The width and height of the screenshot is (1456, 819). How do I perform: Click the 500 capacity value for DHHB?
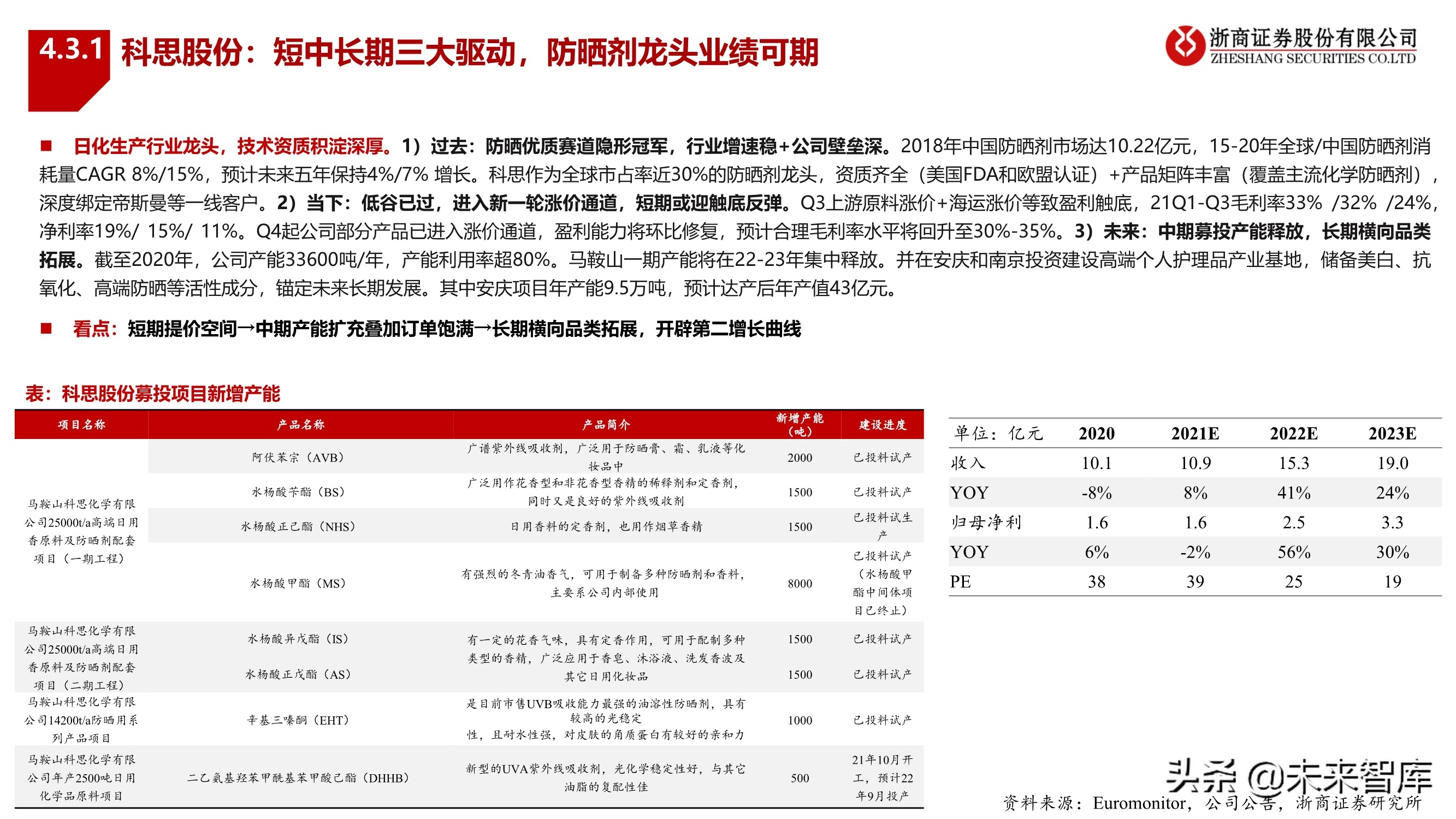(x=800, y=778)
